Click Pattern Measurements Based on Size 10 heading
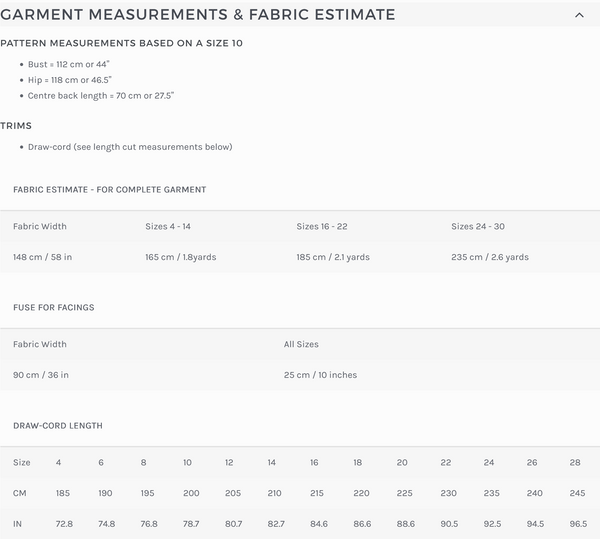Image resolution: width=600 pixels, height=539 pixels. pyautogui.click(x=121, y=43)
